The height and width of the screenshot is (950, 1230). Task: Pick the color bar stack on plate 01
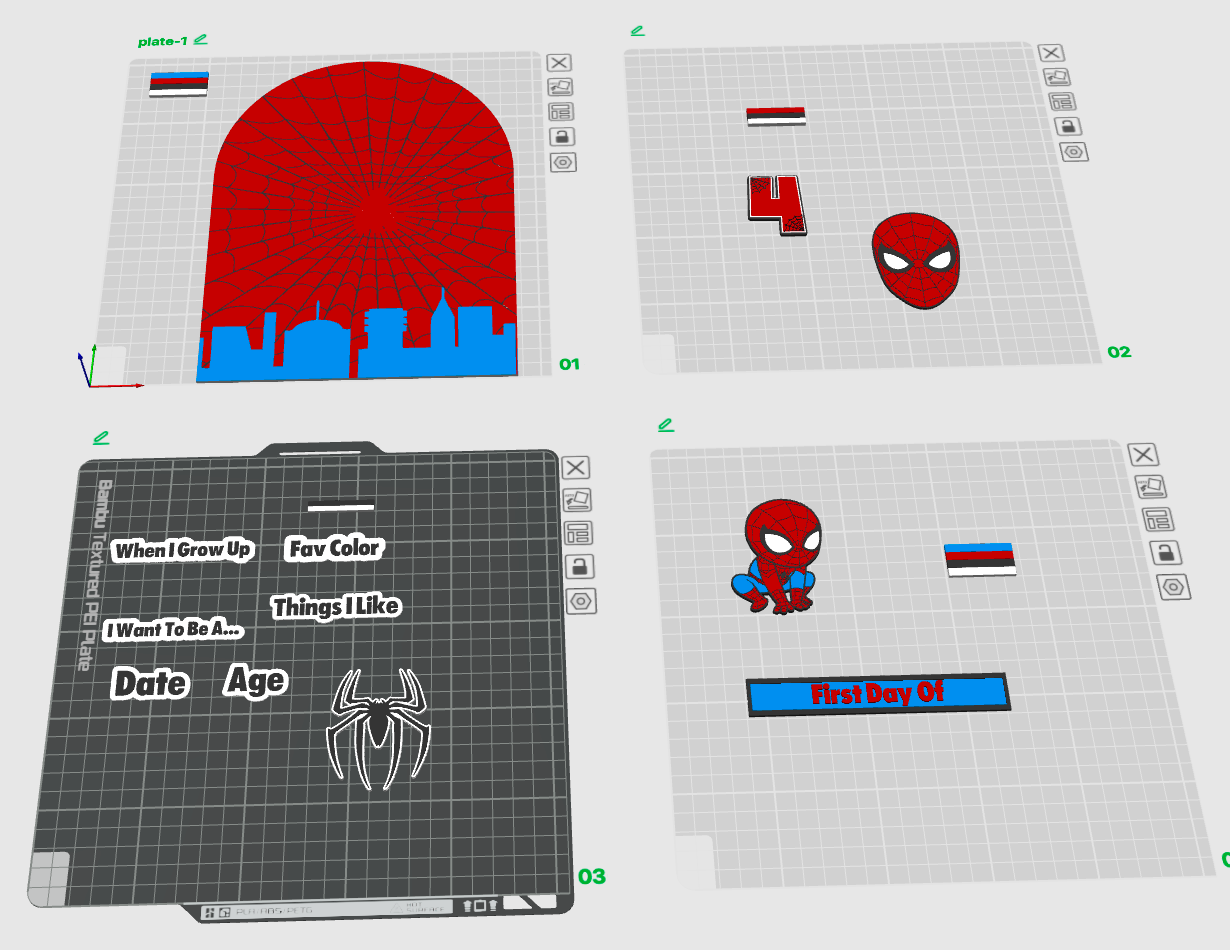coord(179,84)
